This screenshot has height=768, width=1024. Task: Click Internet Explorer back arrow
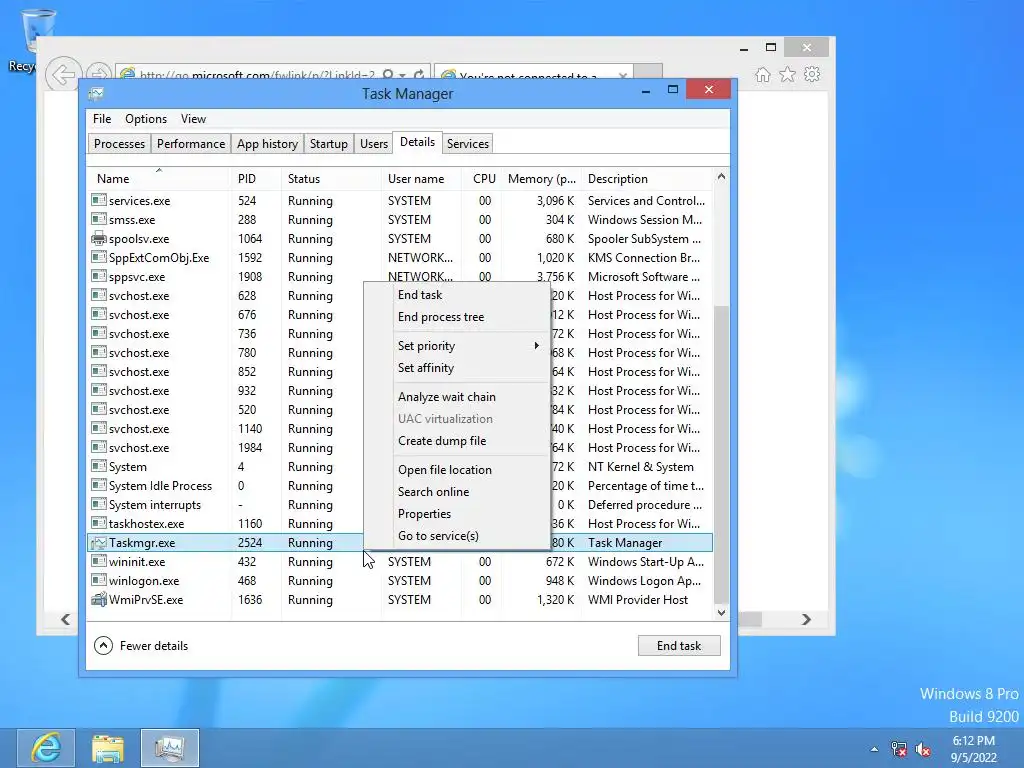[63, 74]
